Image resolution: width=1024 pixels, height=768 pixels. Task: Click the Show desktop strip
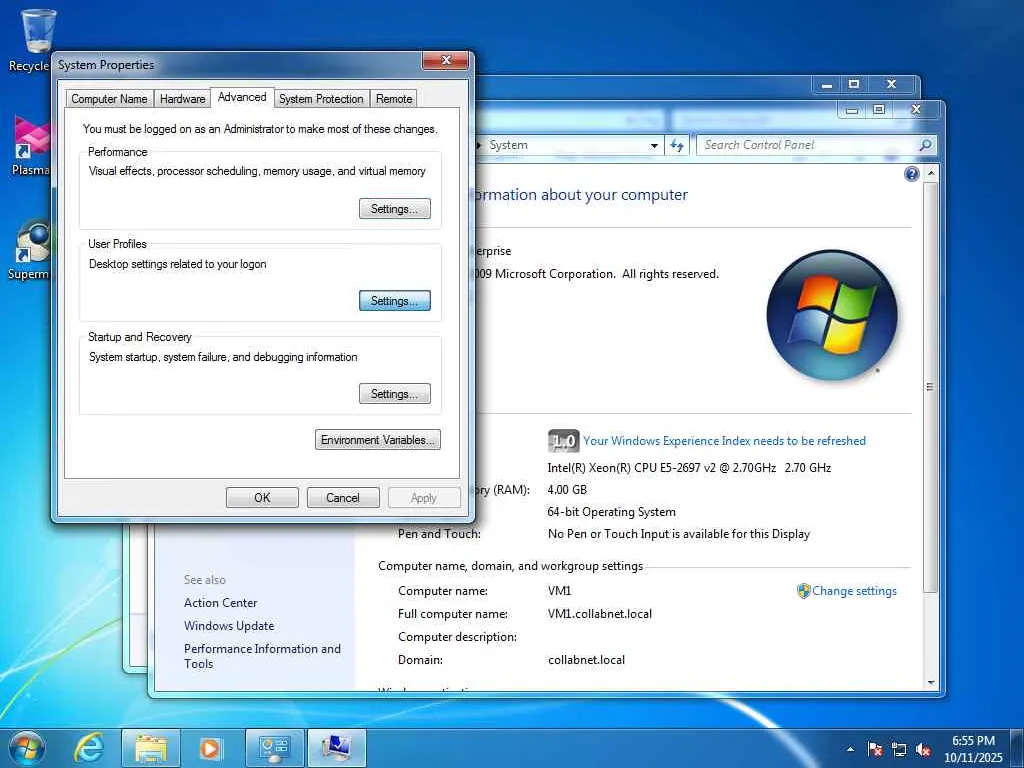pyautogui.click(x=1017, y=748)
